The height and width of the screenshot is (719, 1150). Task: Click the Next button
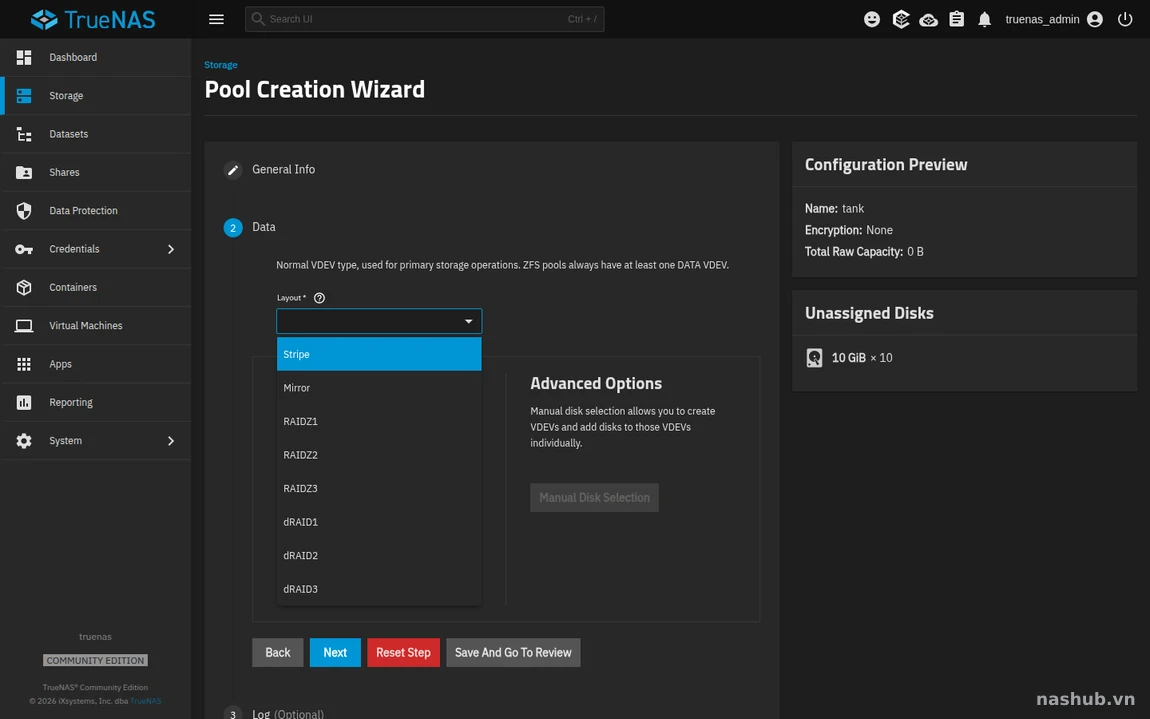(x=335, y=652)
